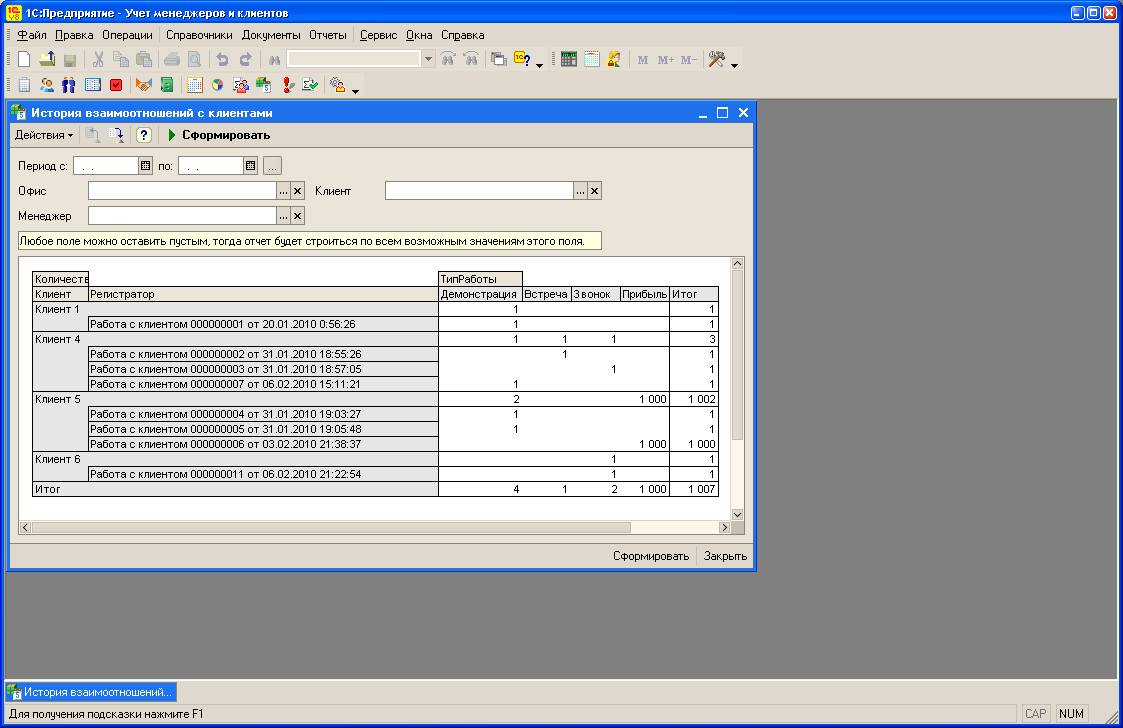Click the horizontal scrollbar of the report
This screenshot has width=1123, height=728.
331,527
